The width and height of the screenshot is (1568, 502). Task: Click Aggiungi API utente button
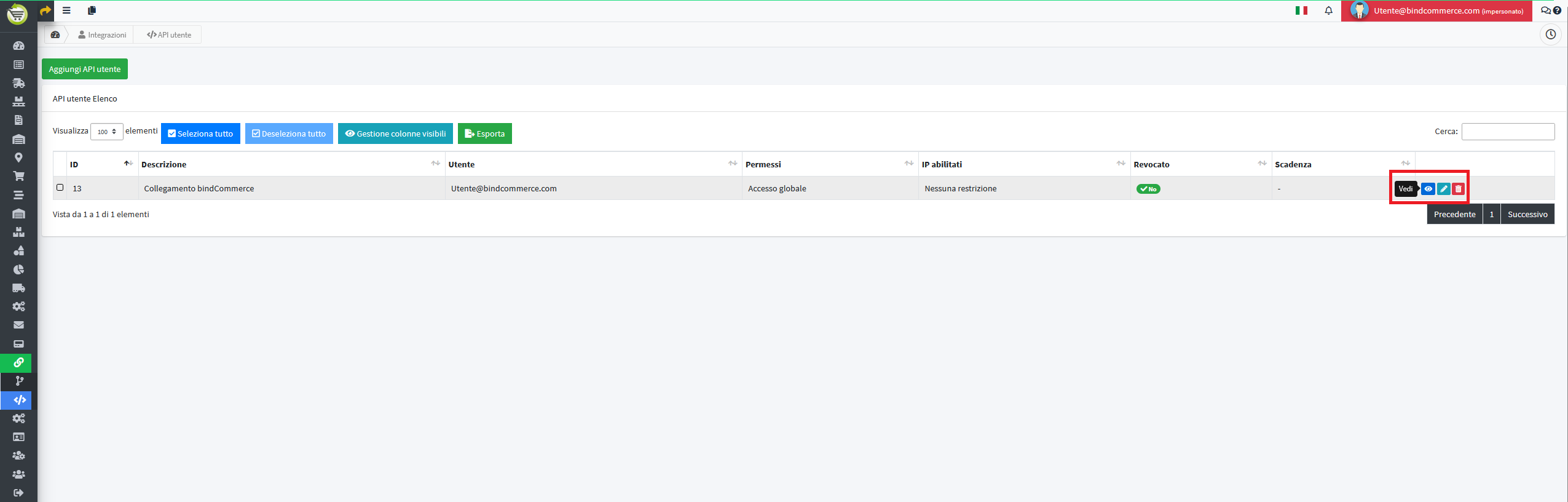pos(85,69)
